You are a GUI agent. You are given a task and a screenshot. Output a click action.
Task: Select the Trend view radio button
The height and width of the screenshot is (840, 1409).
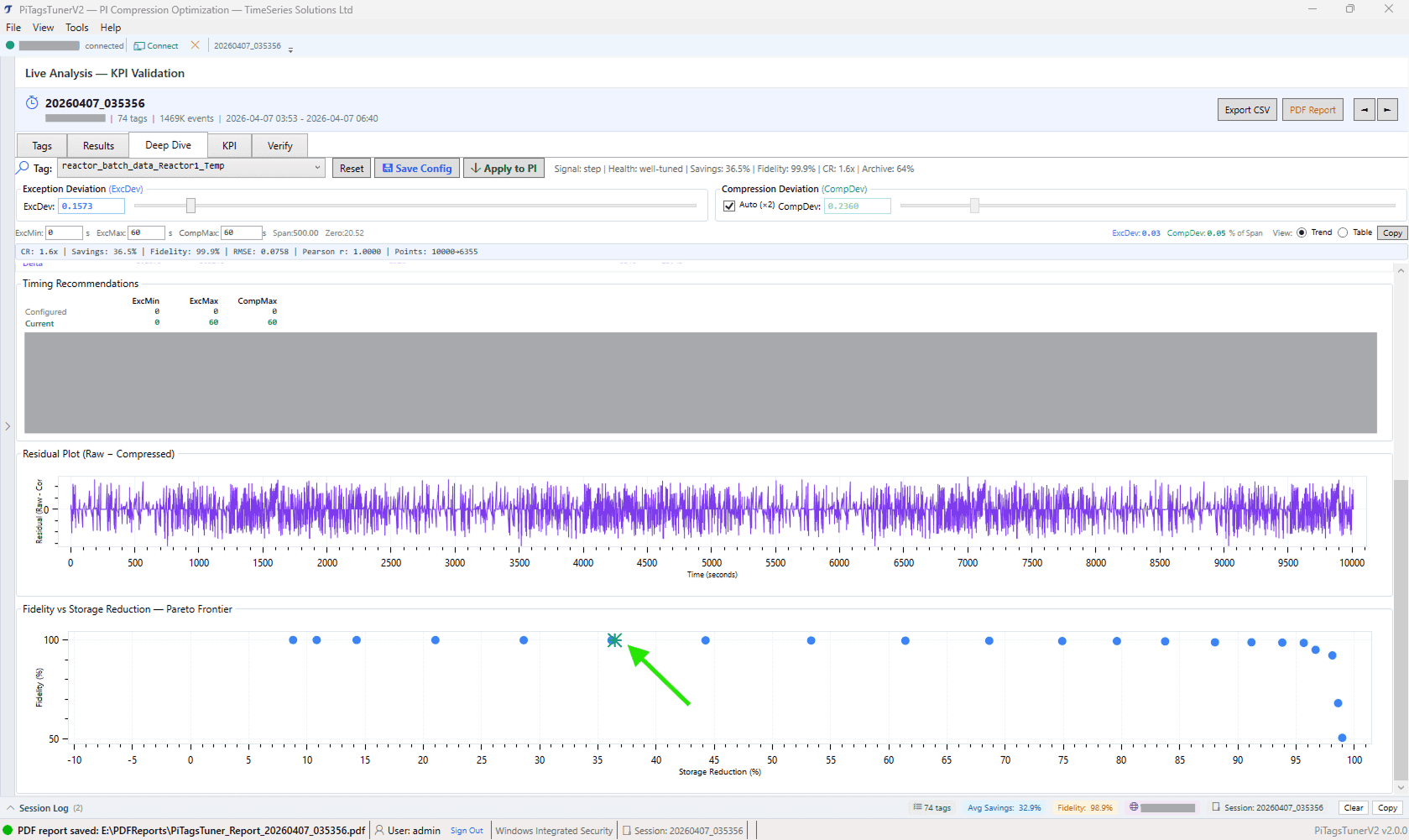point(1302,232)
